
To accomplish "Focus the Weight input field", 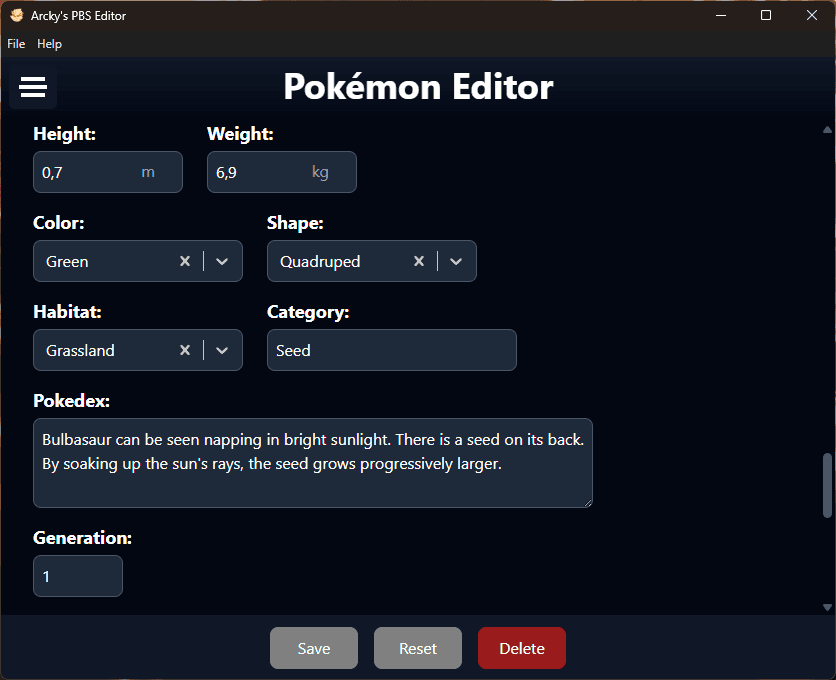I will pos(260,172).
